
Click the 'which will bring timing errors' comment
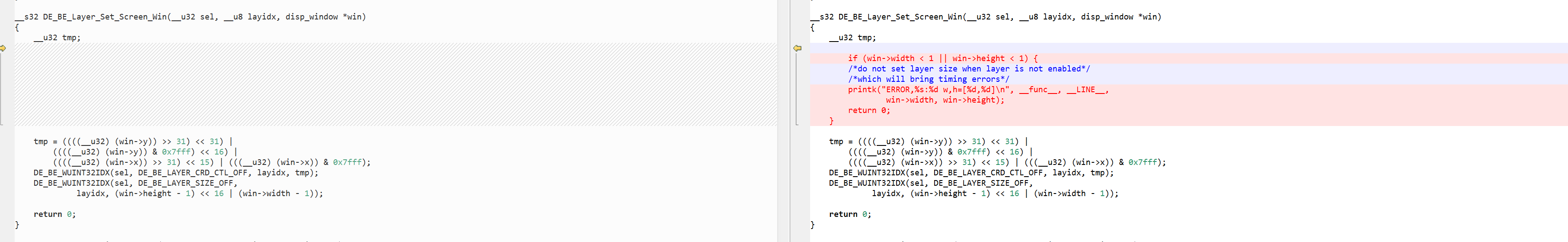coord(928,79)
